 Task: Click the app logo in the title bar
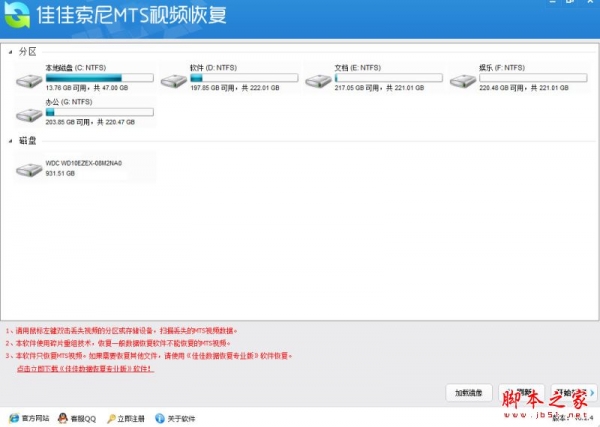click(17, 15)
